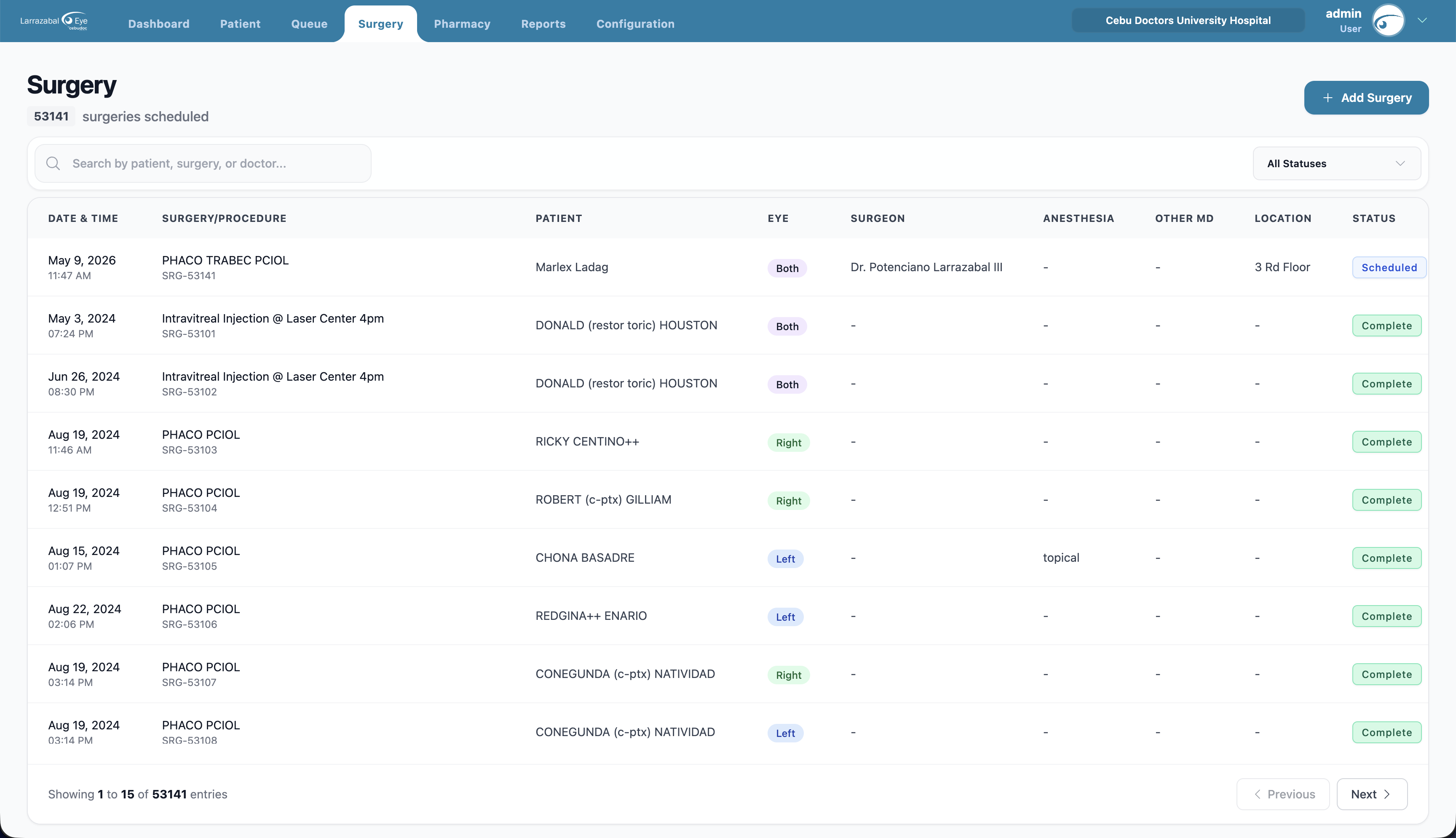The width and height of the screenshot is (1456, 838).
Task: Click the Complete badge for CHONA BASADRE
Action: coord(1386,558)
